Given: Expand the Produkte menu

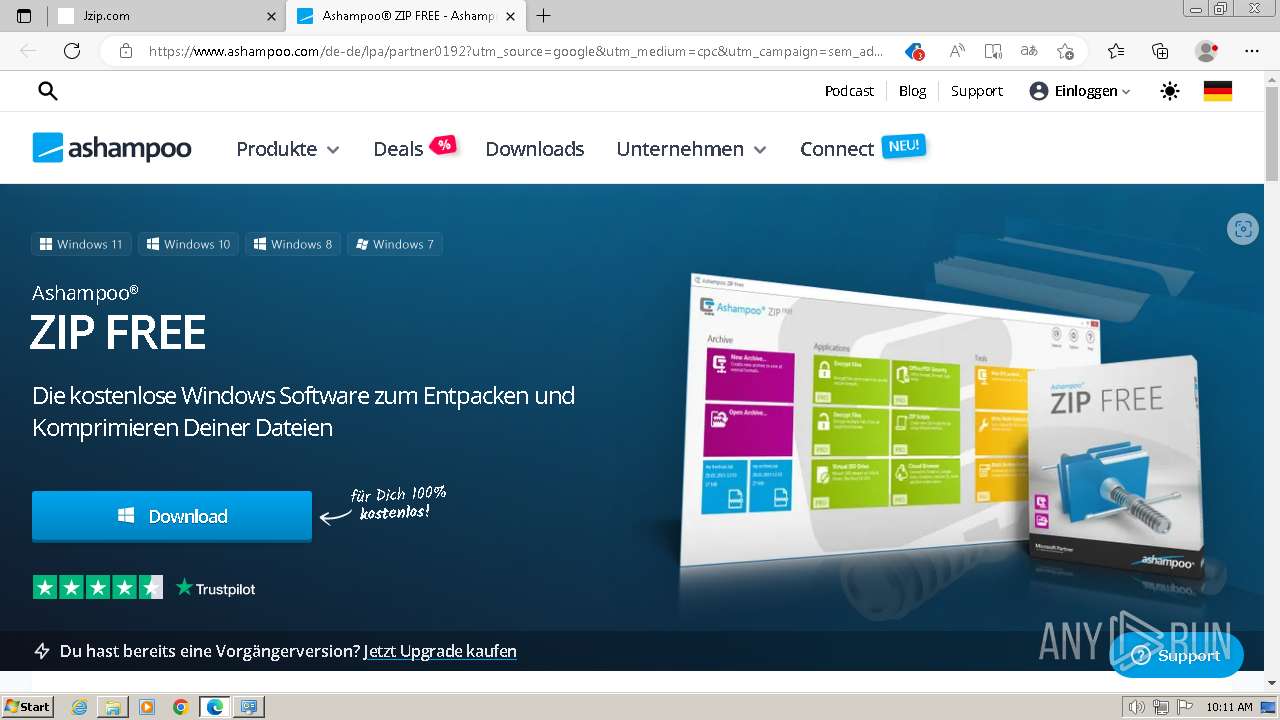Looking at the screenshot, I should coord(288,149).
